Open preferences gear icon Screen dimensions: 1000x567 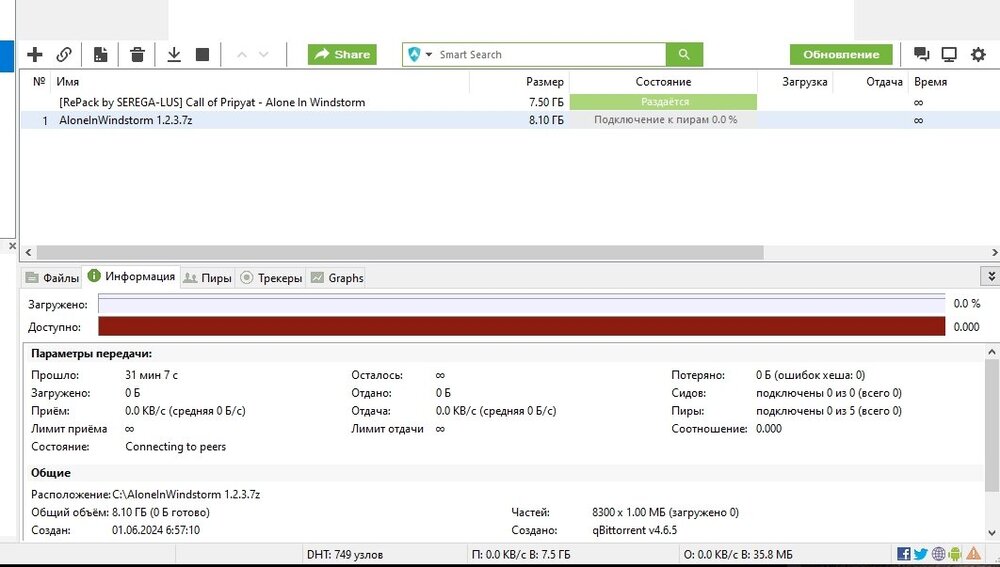pyautogui.click(x=978, y=54)
